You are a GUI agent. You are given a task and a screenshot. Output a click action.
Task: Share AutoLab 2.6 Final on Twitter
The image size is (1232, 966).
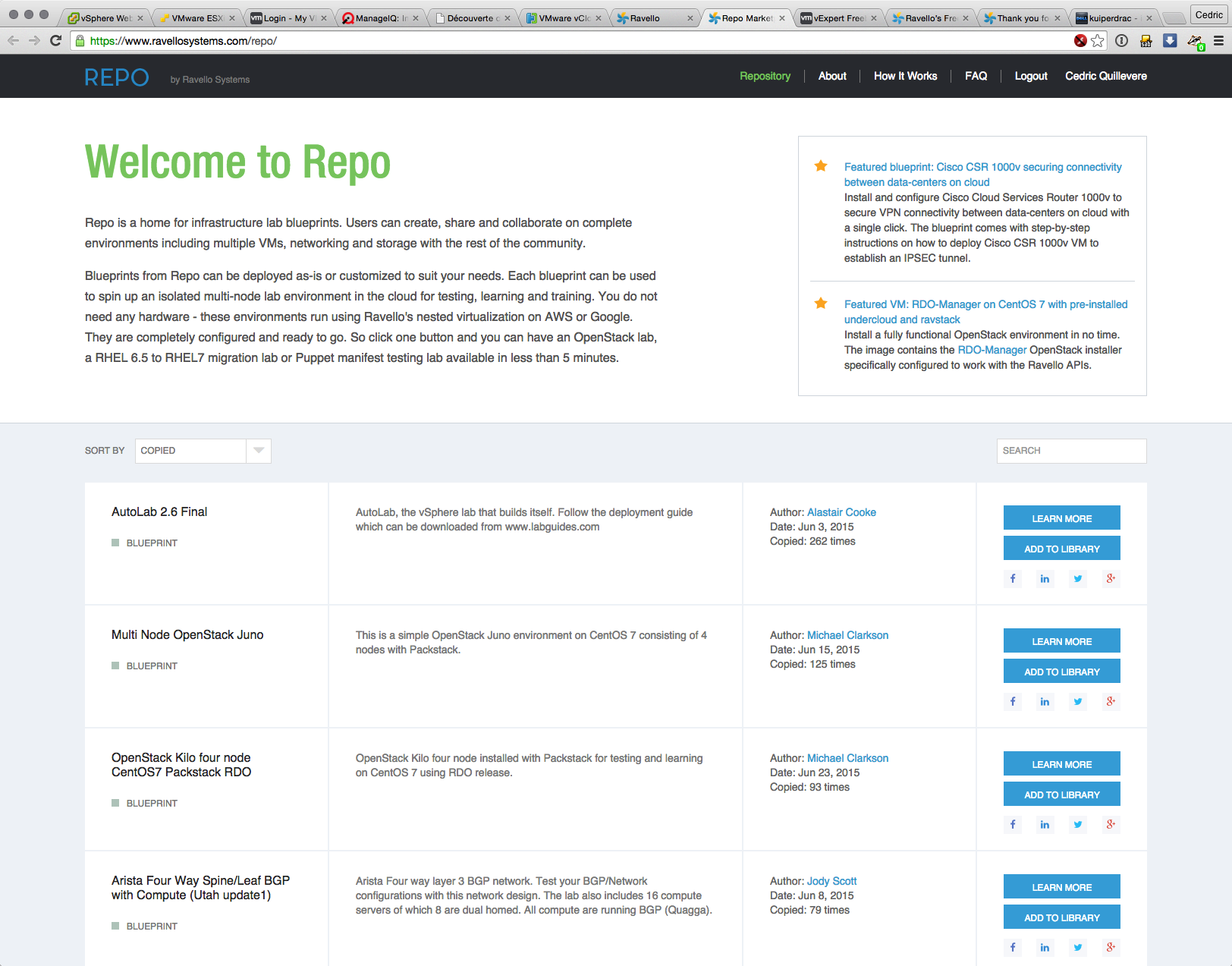(1077, 579)
